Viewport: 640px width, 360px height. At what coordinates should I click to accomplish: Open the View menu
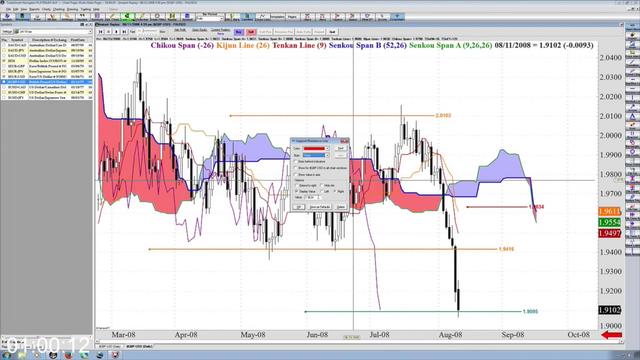point(24,9)
